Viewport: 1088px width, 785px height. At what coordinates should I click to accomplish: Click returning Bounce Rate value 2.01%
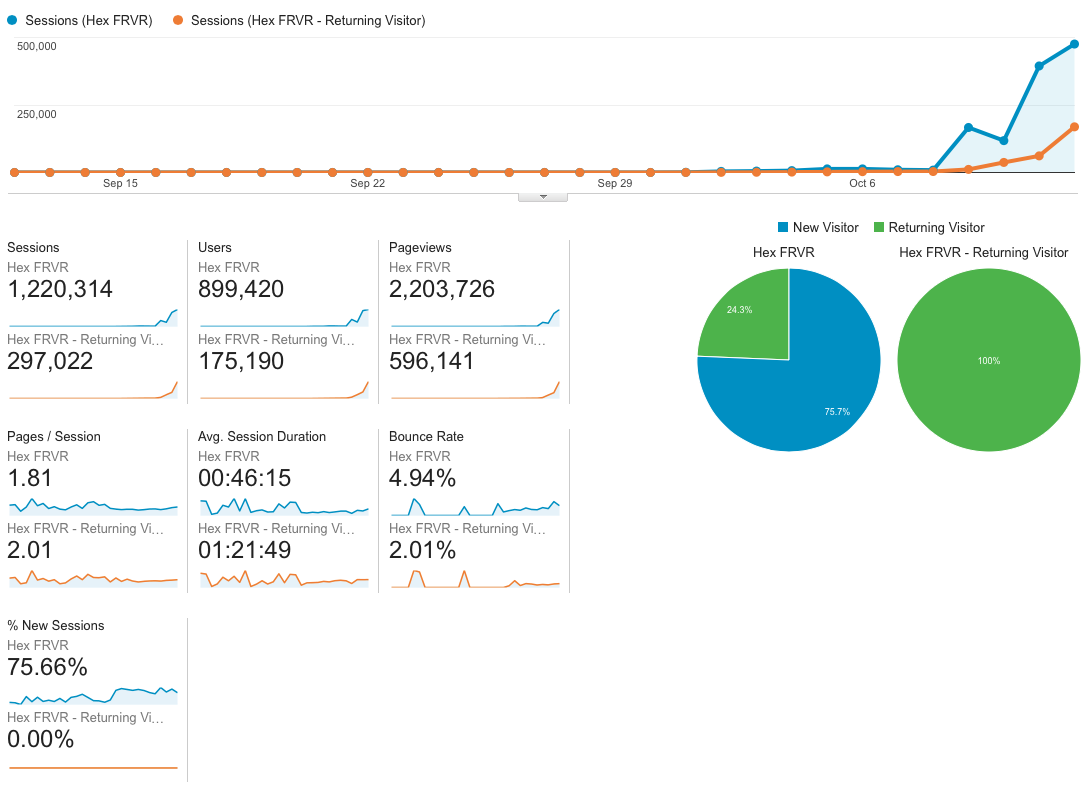pyautogui.click(x=422, y=550)
